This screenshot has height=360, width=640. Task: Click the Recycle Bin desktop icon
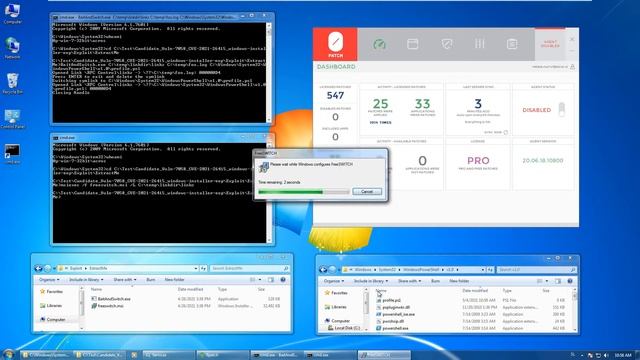[x=12, y=83]
